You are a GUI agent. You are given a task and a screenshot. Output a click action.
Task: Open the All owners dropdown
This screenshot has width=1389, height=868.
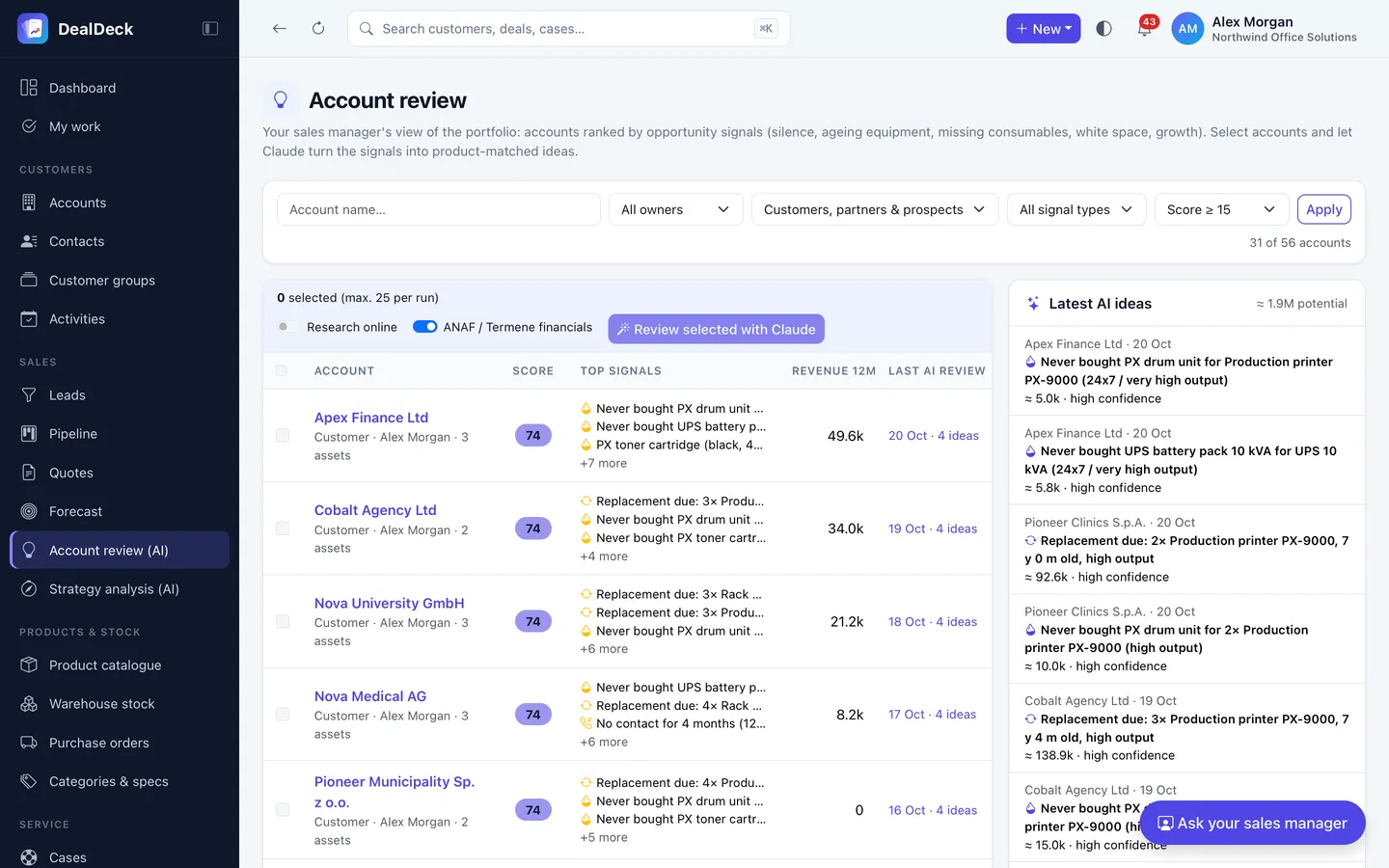[x=675, y=209]
